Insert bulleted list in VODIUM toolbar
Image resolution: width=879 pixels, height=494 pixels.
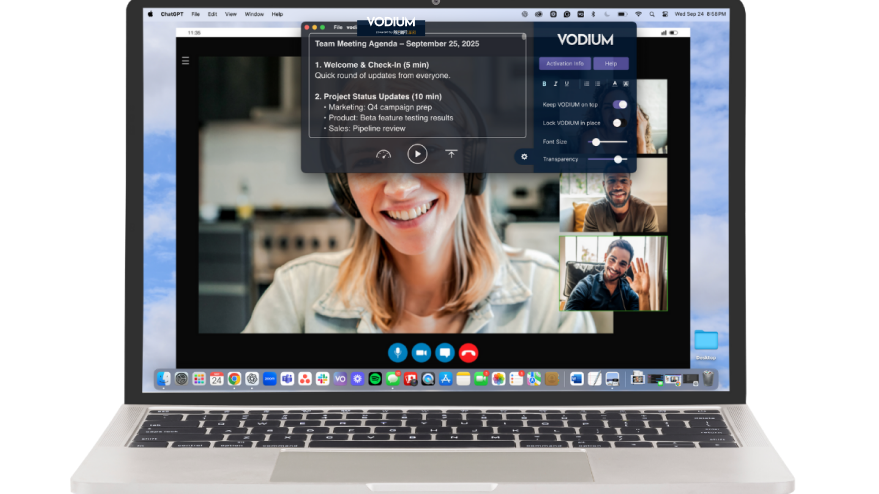pyautogui.click(x=598, y=84)
